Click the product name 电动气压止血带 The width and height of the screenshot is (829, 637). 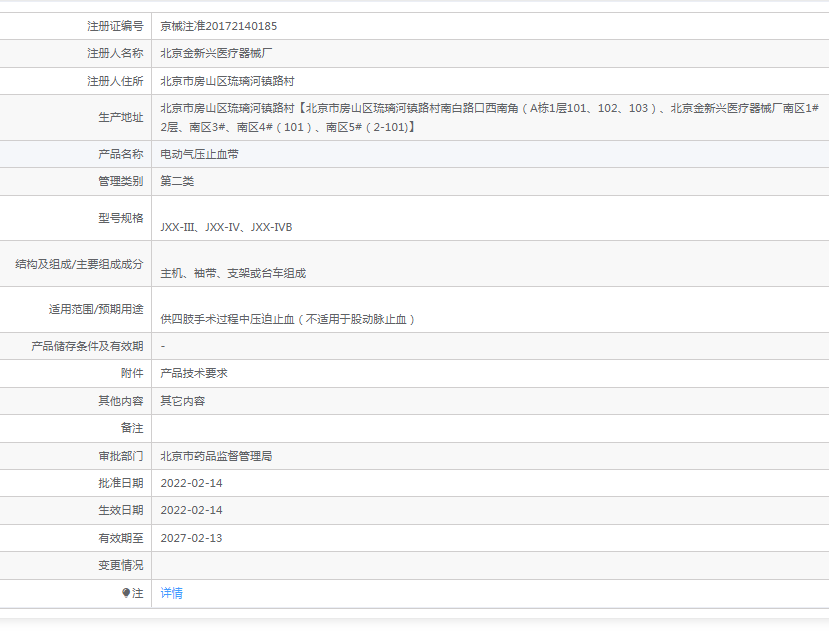pos(199,154)
